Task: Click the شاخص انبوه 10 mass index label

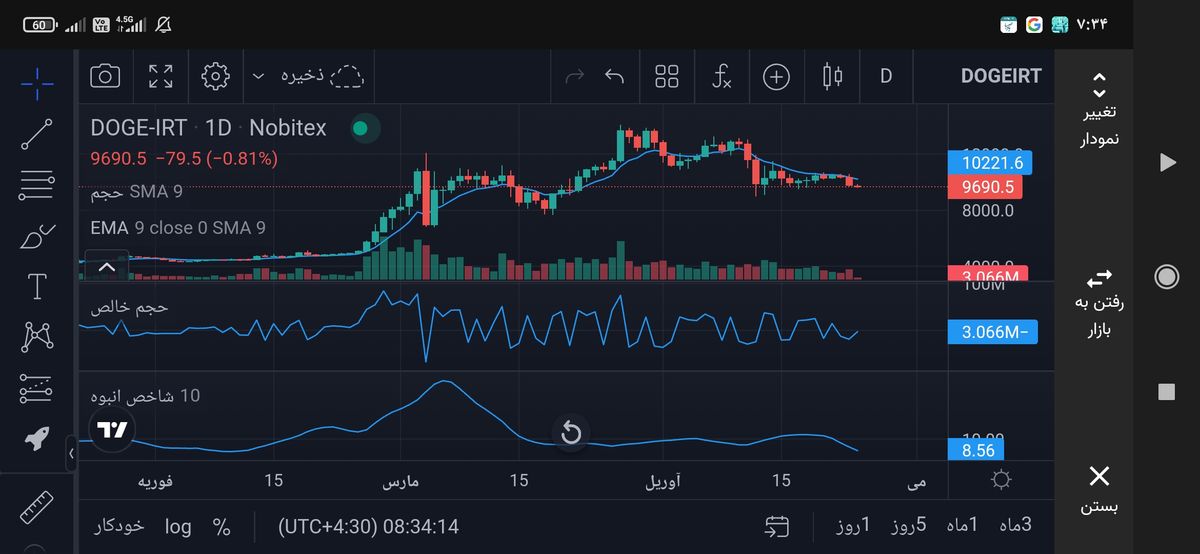Action: 145,396
